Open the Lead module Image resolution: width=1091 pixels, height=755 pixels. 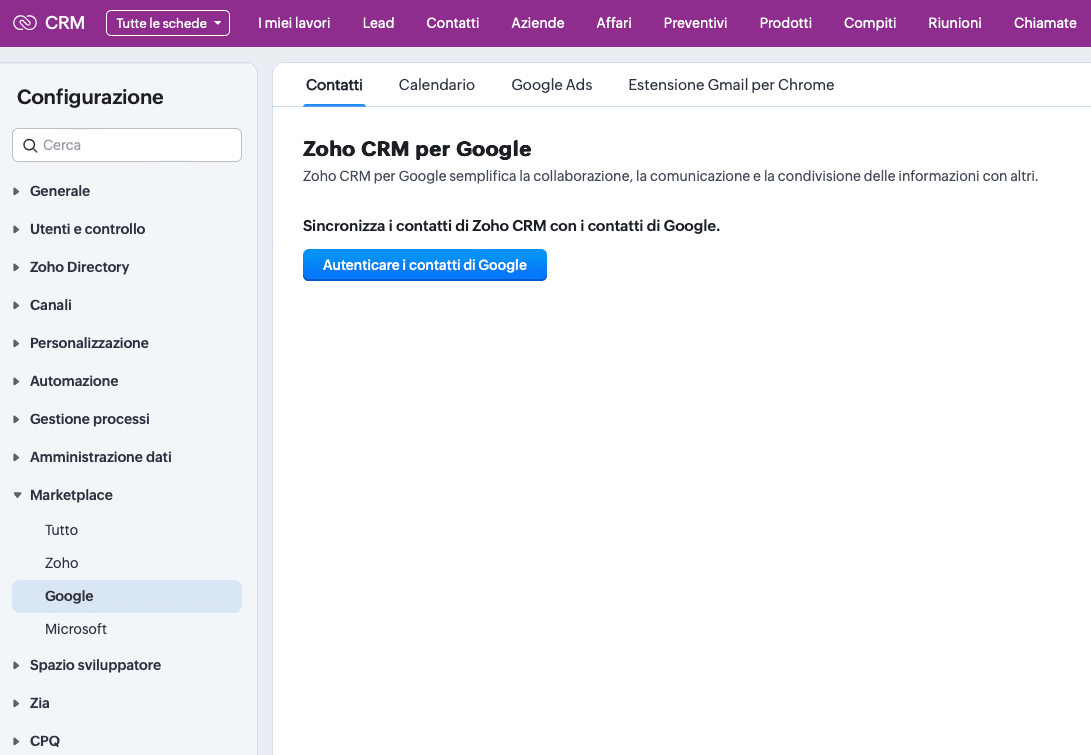pos(379,23)
